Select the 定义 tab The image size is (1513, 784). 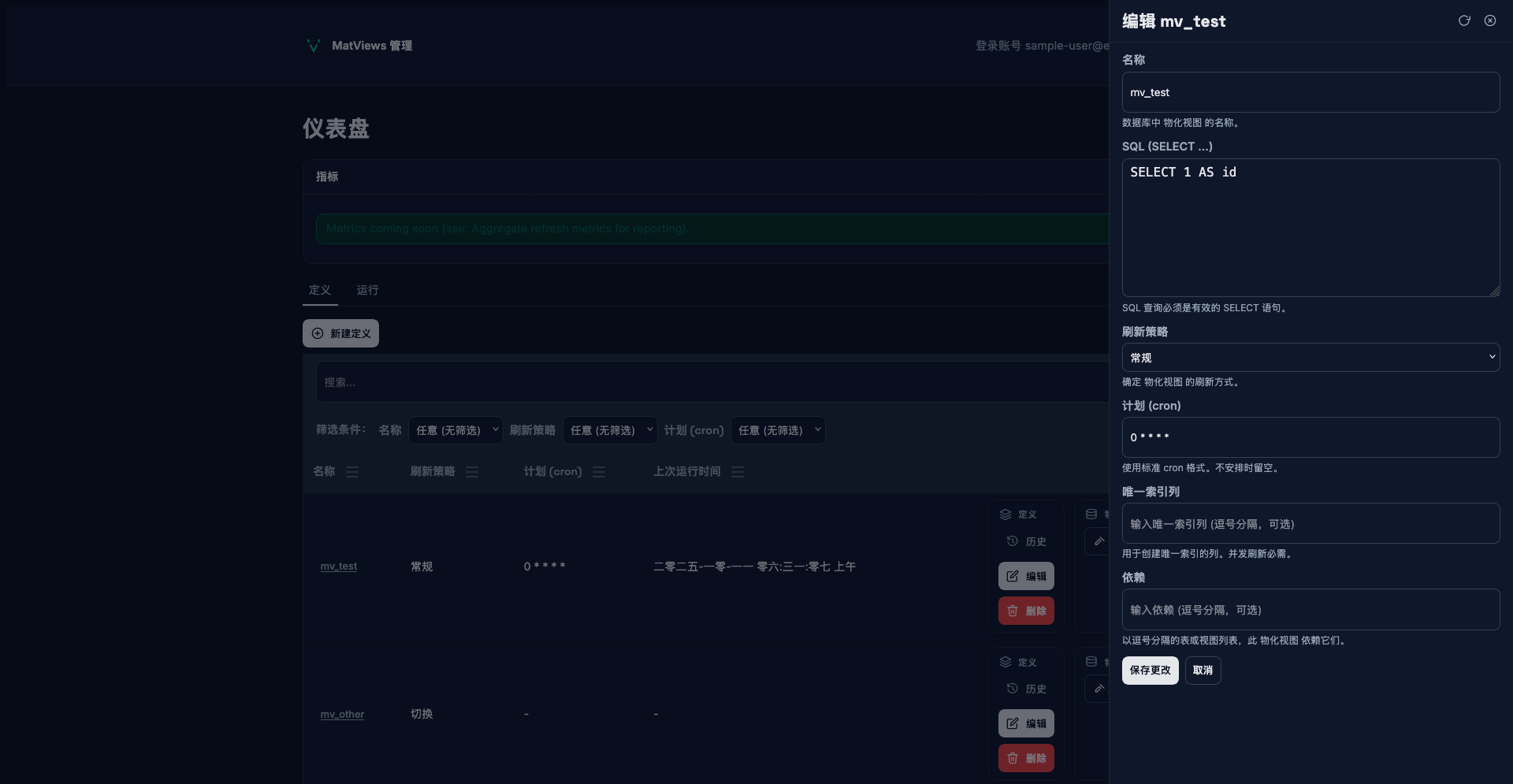(320, 290)
